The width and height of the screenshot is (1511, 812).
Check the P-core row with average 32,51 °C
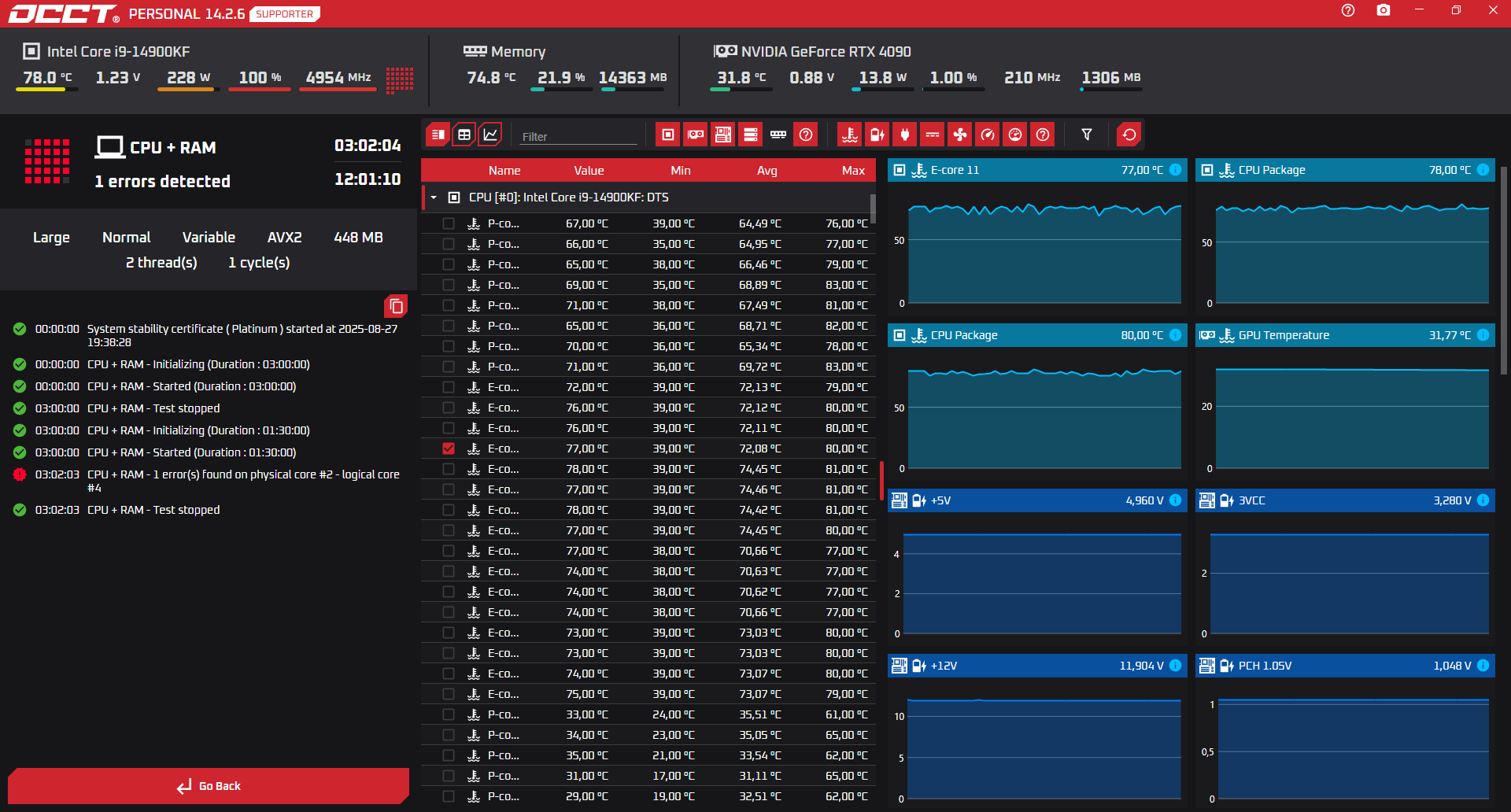tap(449, 796)
